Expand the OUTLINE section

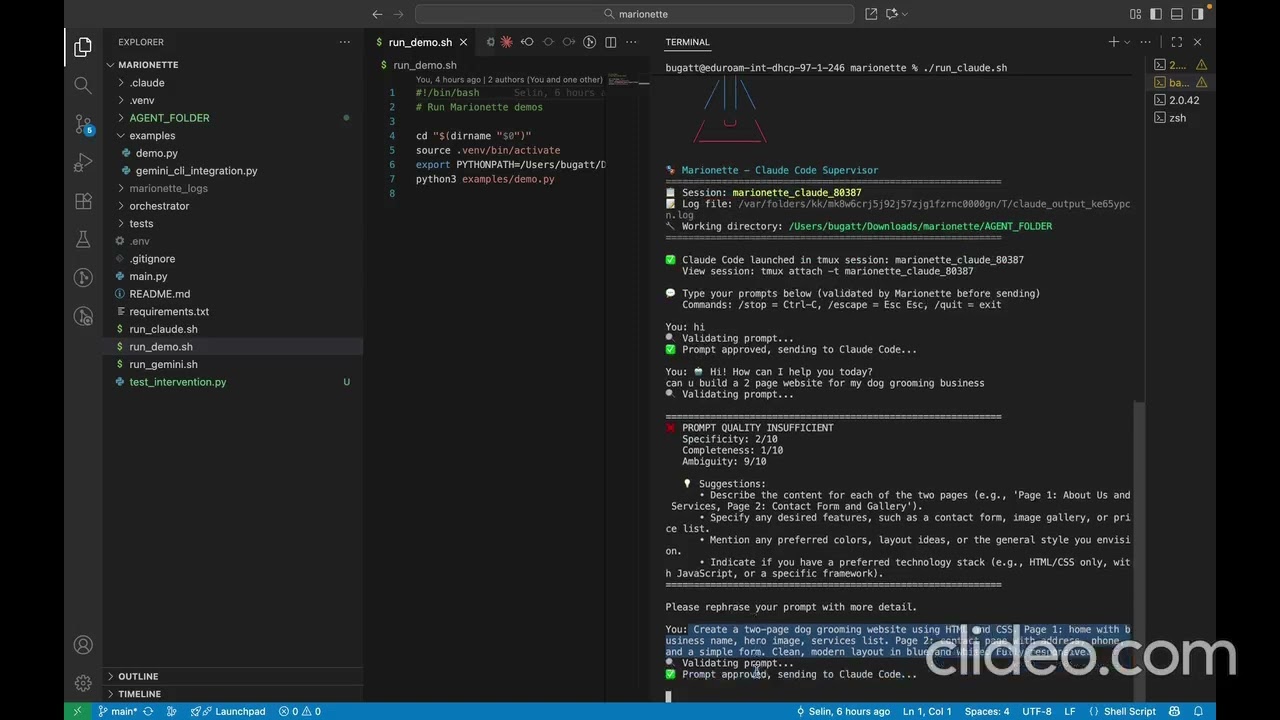[x=233, y=676]
